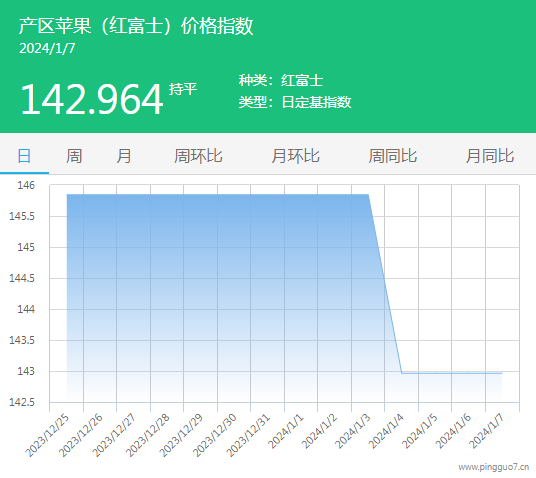Image resolution: width=536 pixels, height=478 pixels.
Task: Click the 143 value on y-axis
Action: click(26, 371)
